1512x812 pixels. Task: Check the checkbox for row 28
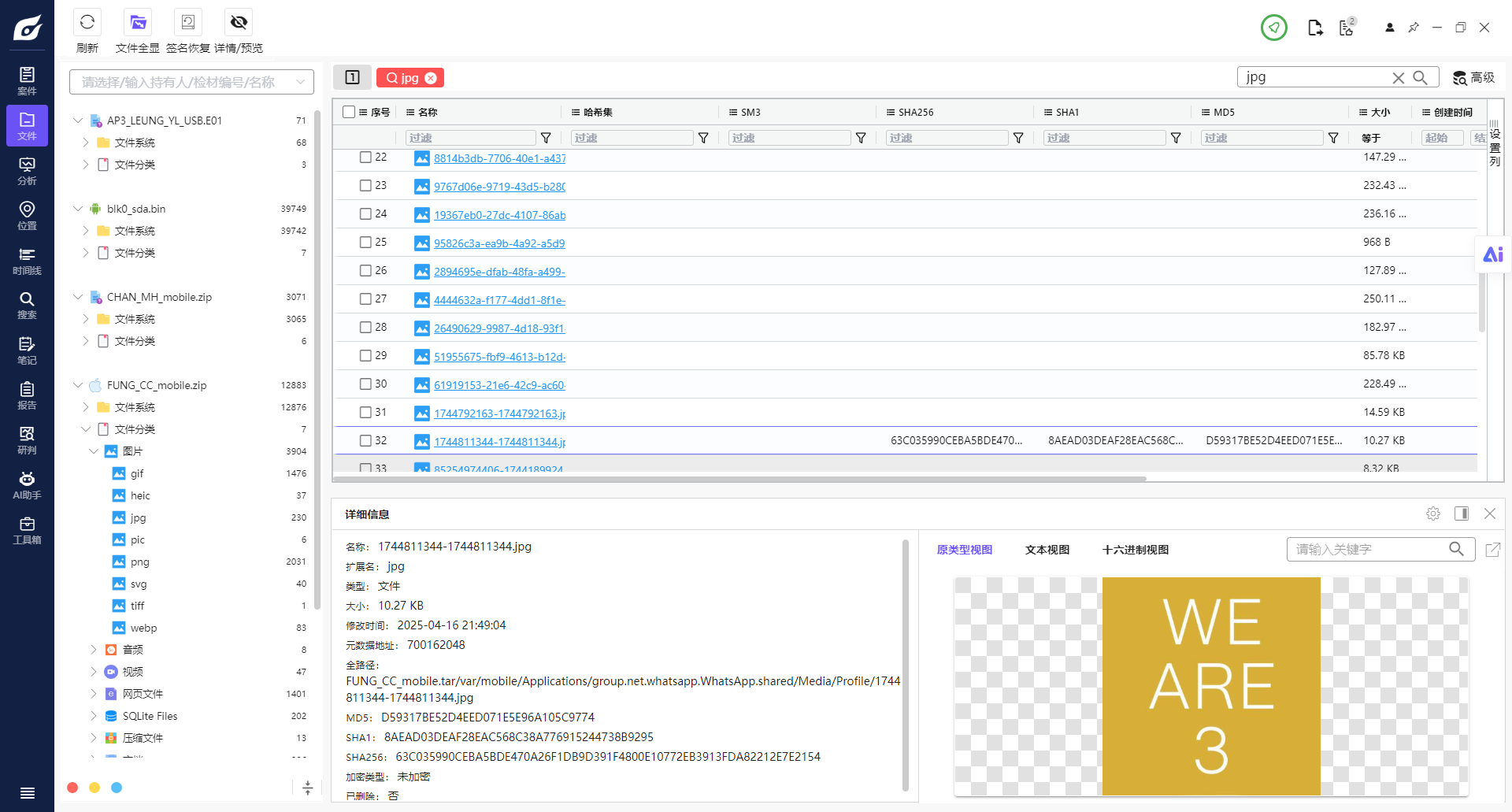(365, 328)
